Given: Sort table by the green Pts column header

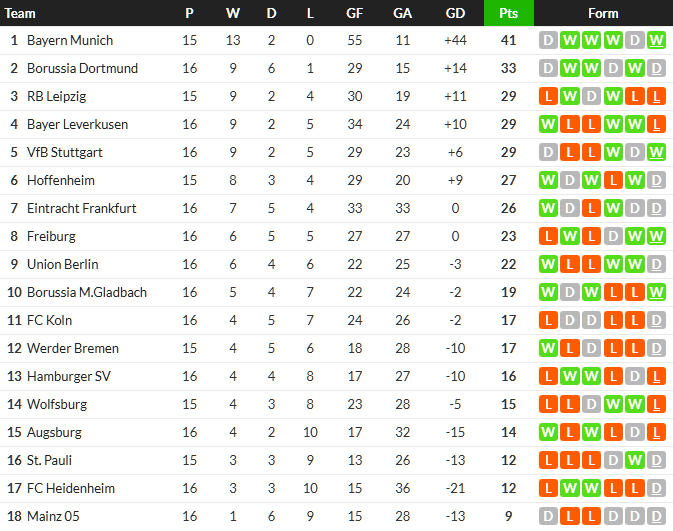Looking at the screenshot, I should [x=508, y=13].
